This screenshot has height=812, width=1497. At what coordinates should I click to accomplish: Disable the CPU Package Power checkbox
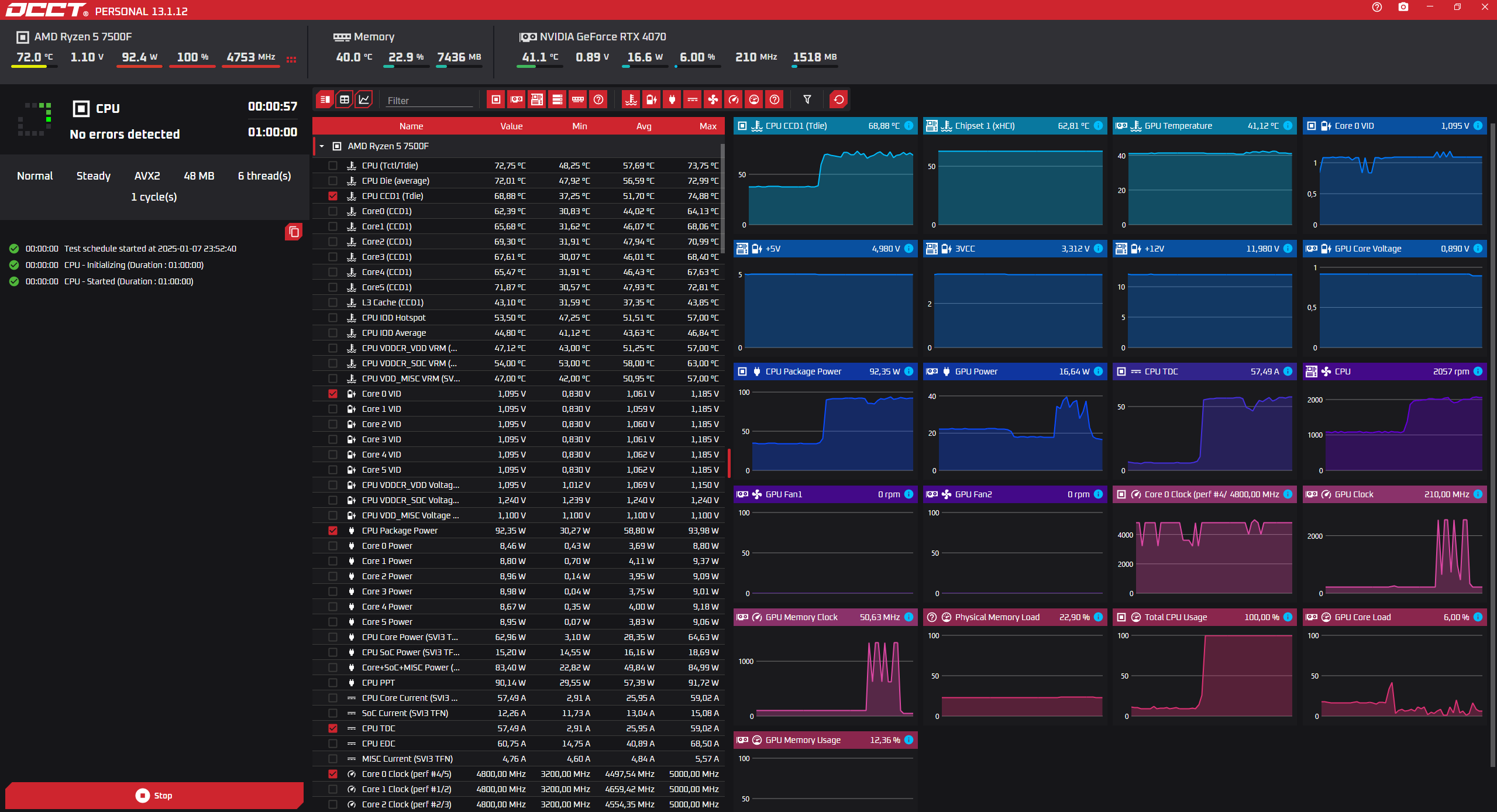point(333,531)
